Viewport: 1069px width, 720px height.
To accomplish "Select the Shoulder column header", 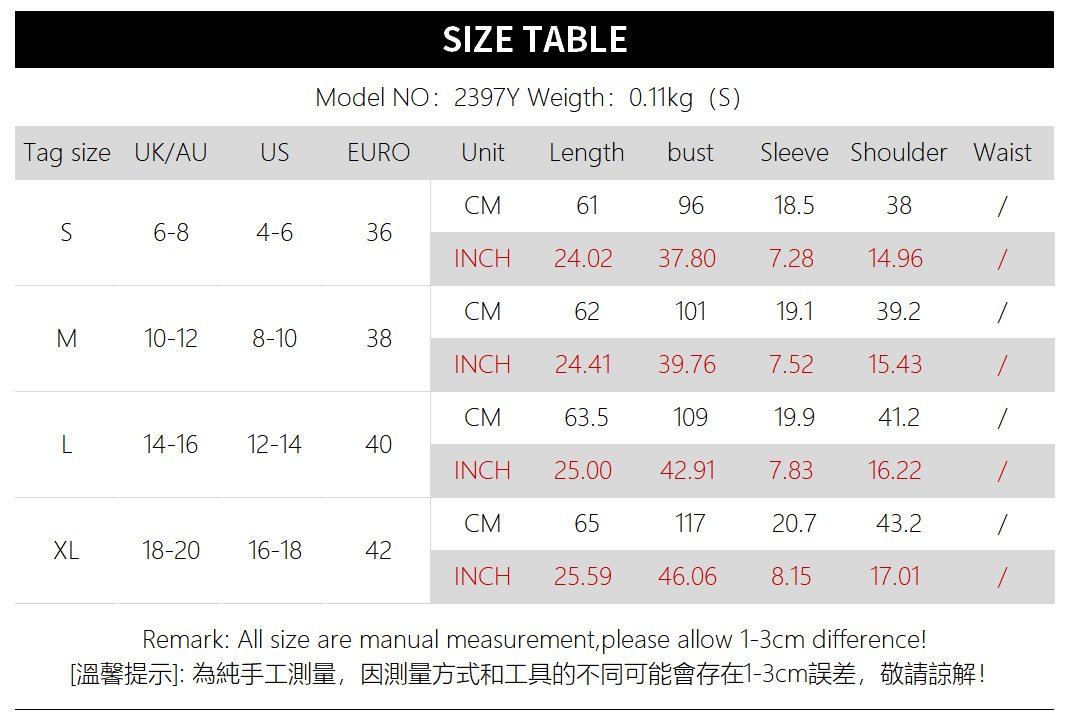I will [899, 153].
